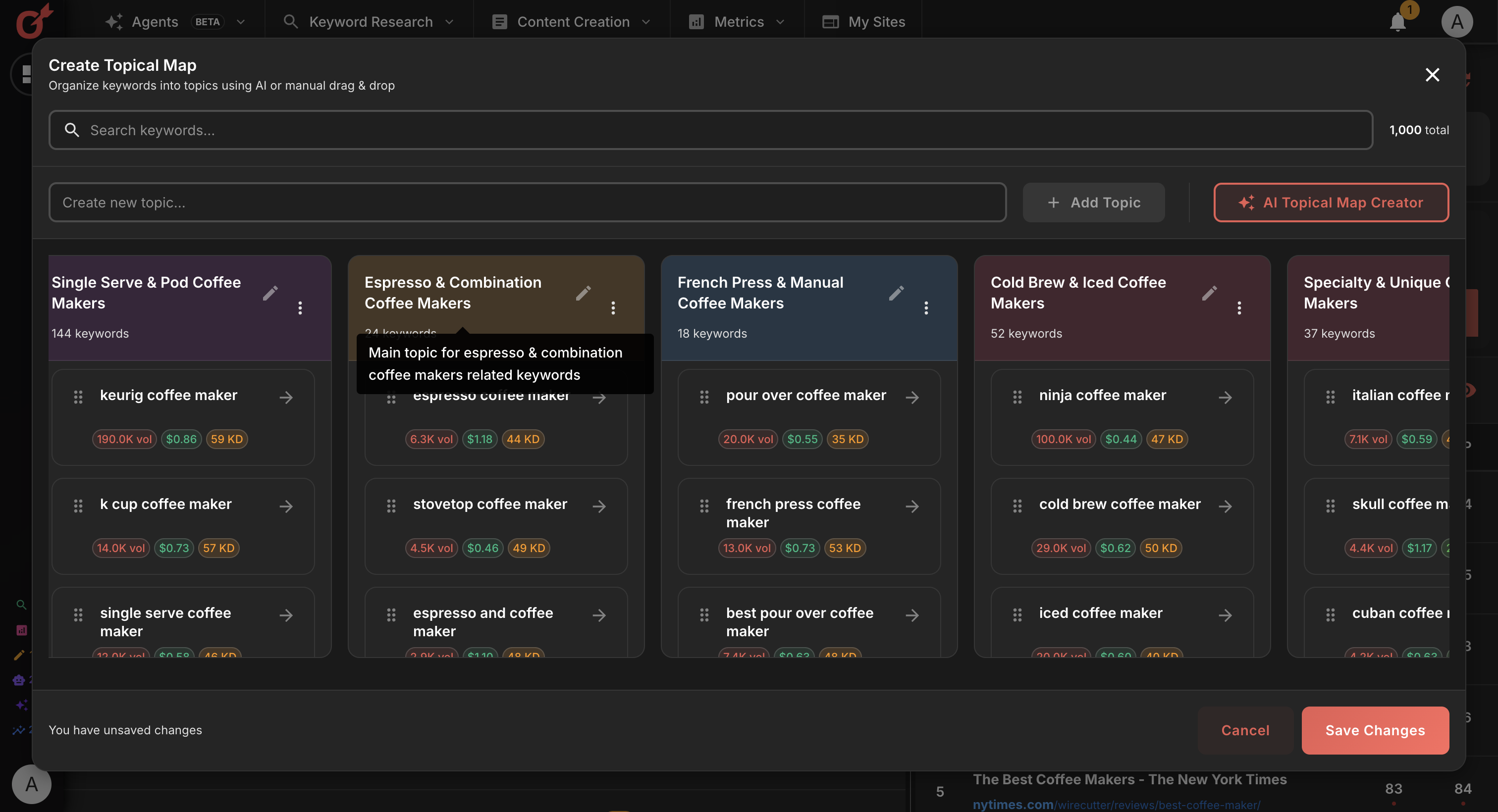Open the three-dot menu on Espresso card
The image size is (1498, 812).
(613, 307)
